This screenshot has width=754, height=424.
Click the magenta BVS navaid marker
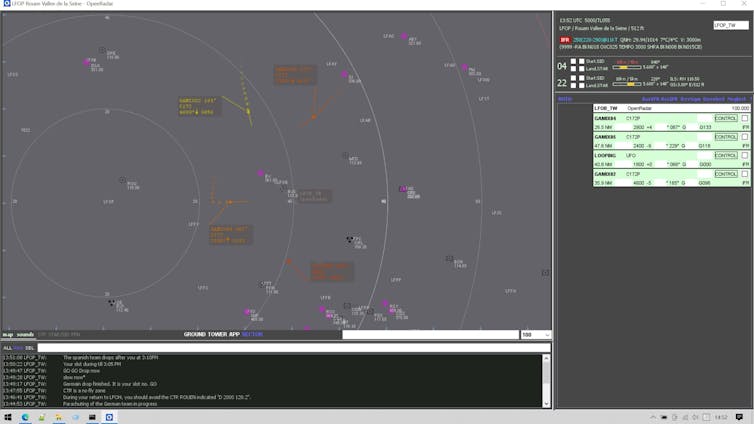click(89, 62)
